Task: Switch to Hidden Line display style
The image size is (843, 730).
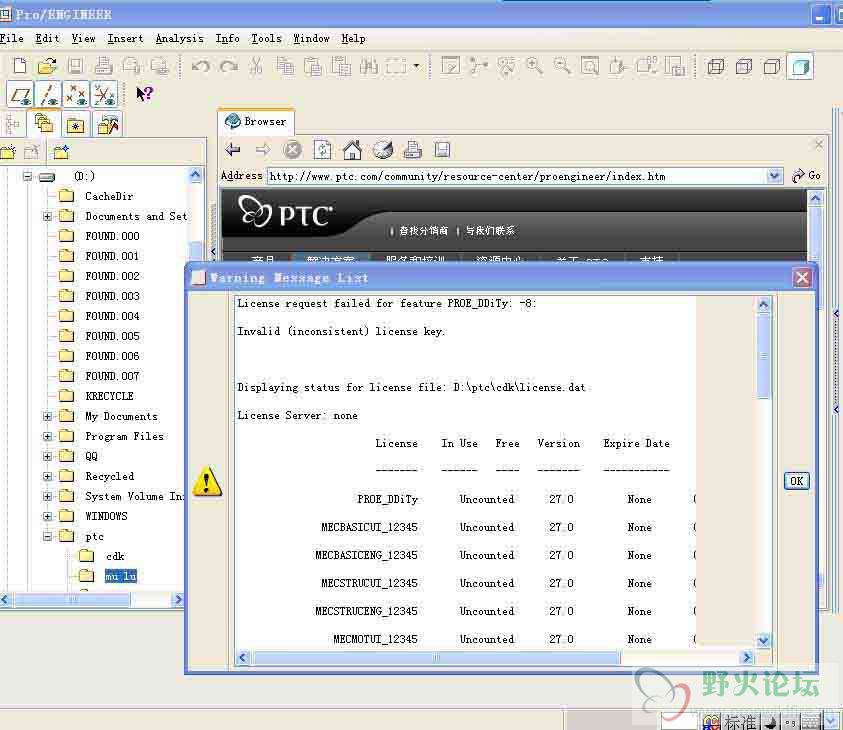Action: pos(744,66)
